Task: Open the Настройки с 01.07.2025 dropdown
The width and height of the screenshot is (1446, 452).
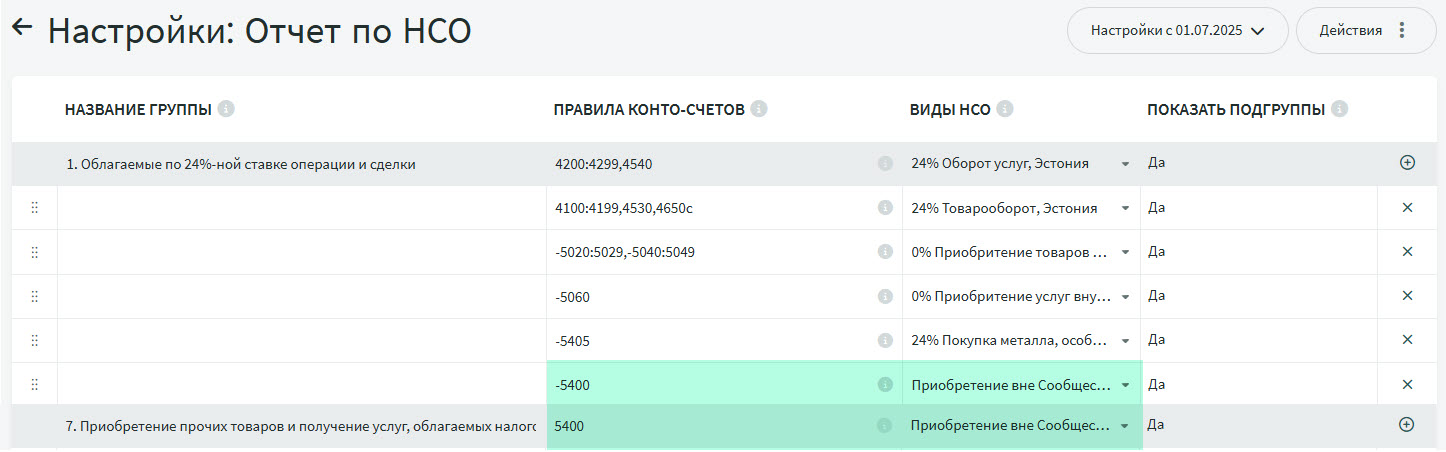Action: click(1177, 30)
